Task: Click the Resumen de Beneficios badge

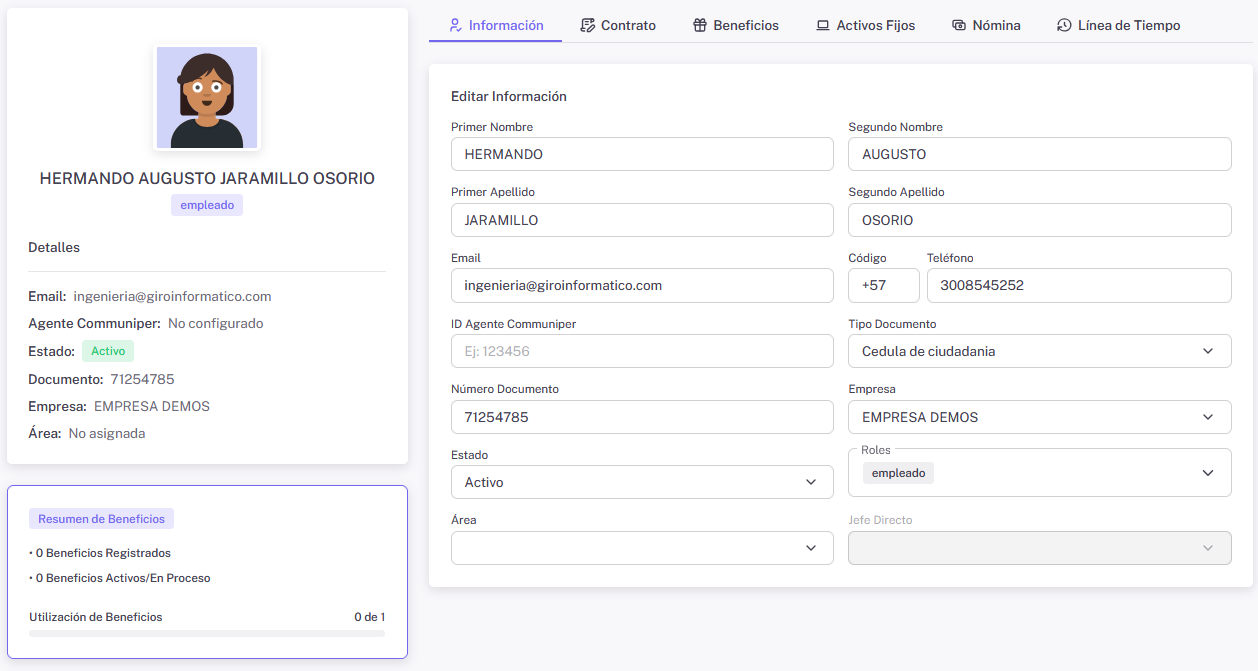Action: [x=101, y=519]
